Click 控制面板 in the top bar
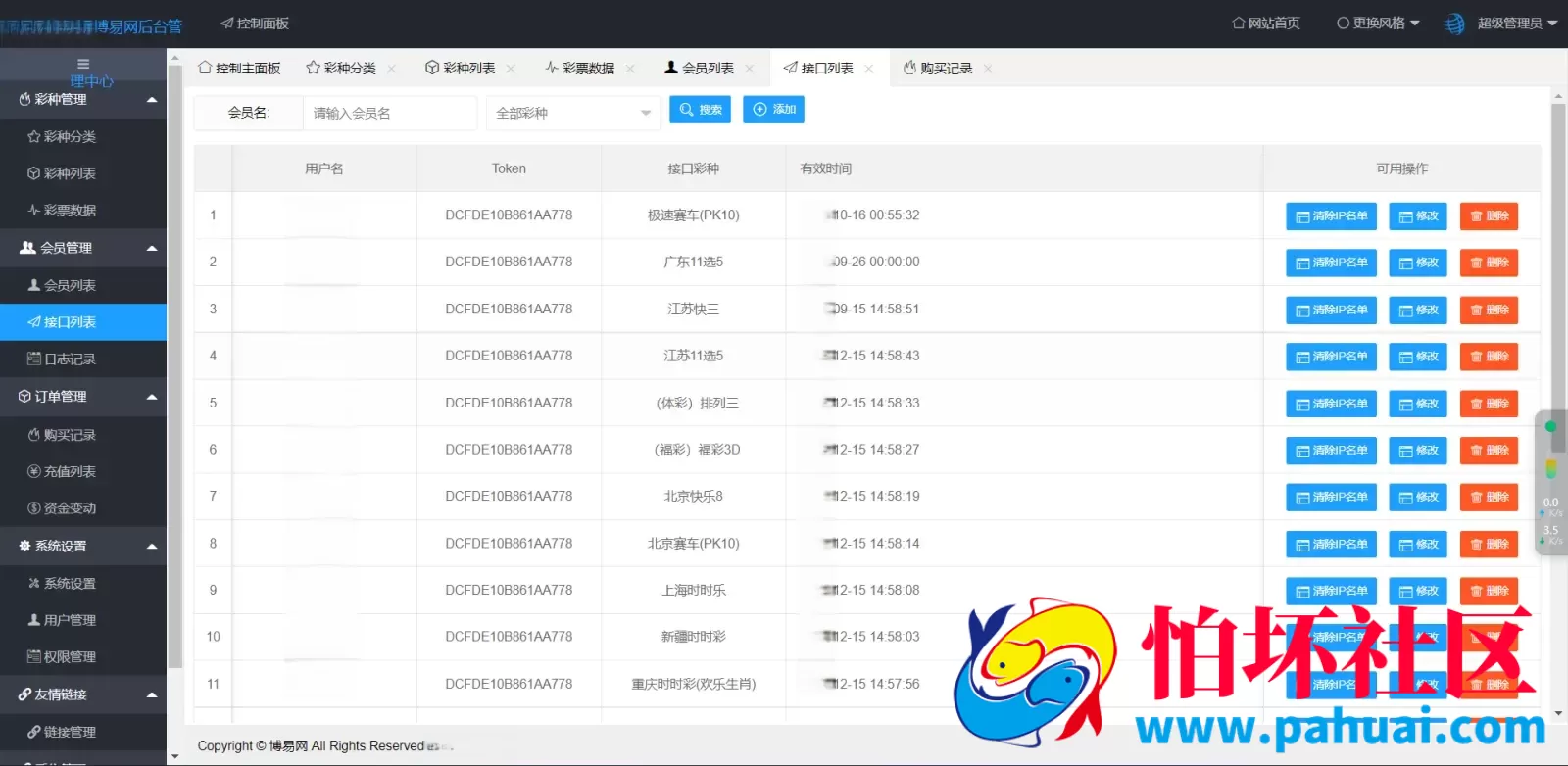 pos(255,24)
